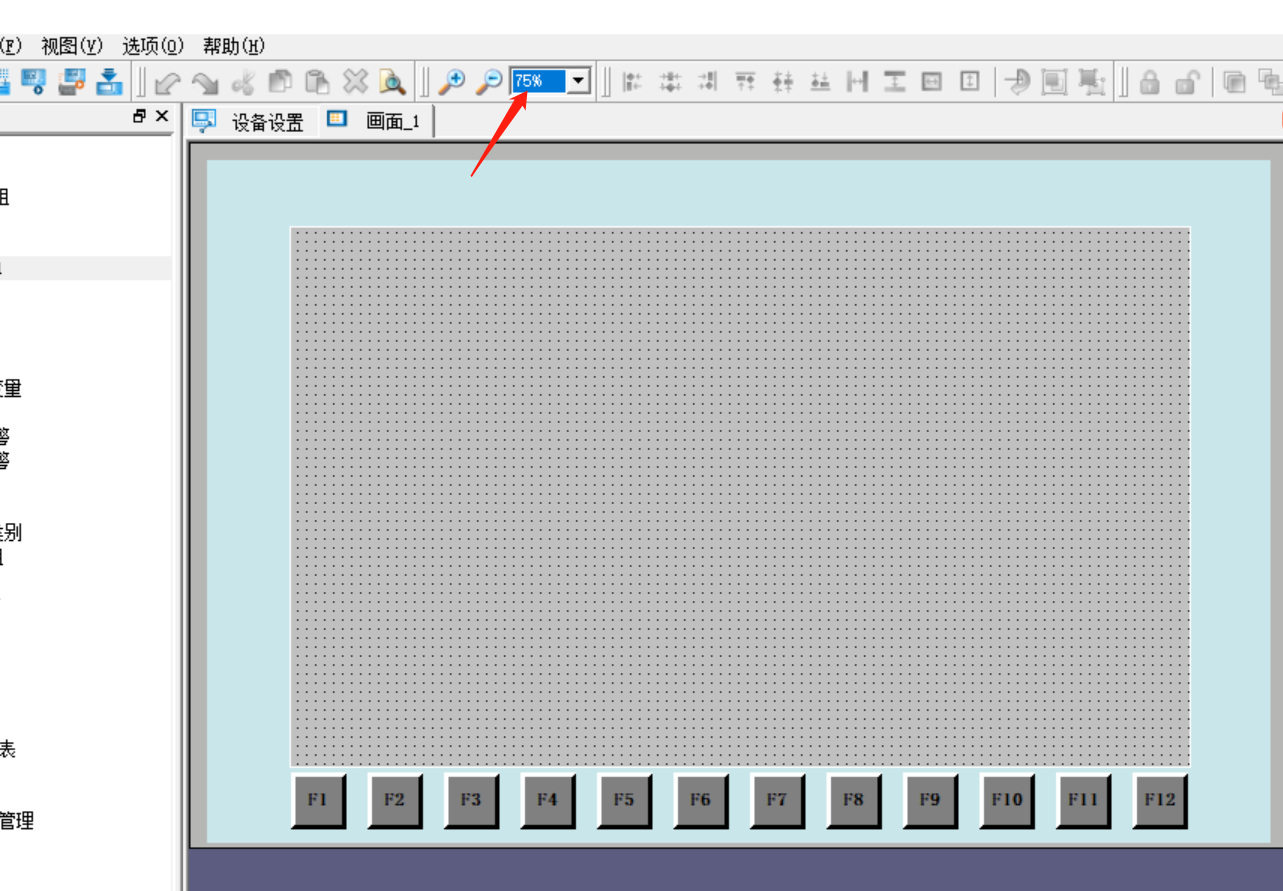Select the F12 function key button
This screenshot has width=1283, height=891.
tap(1160, 800)
